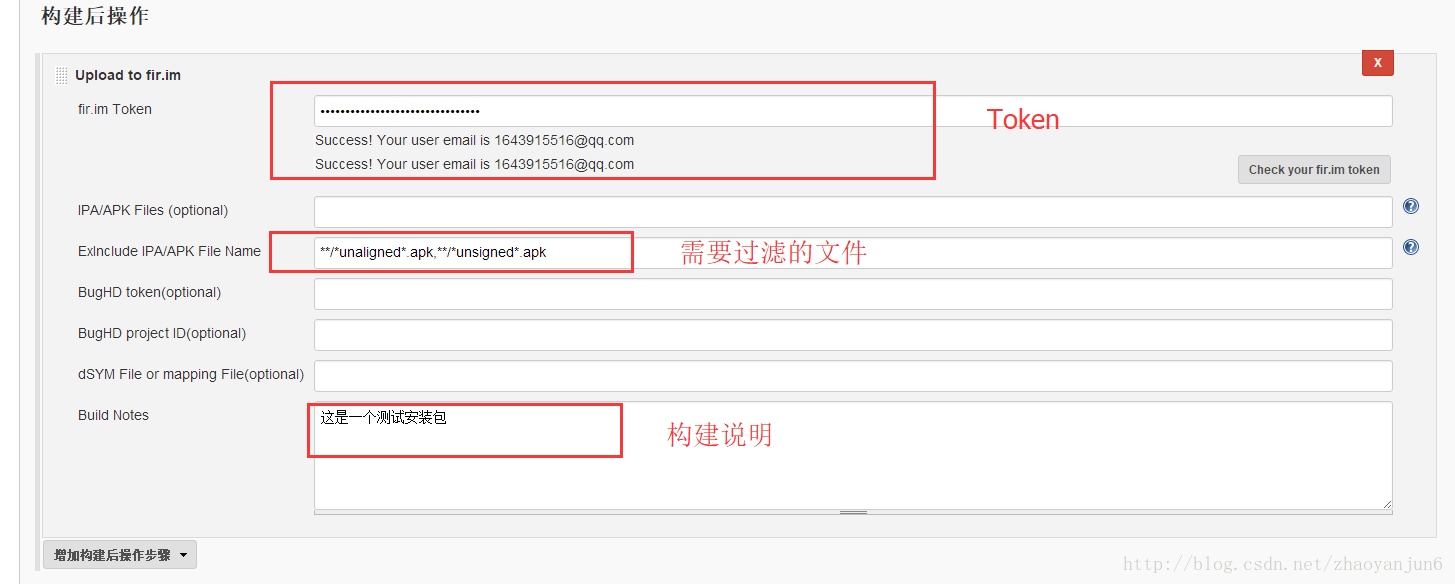Click the 构建后操作 section title
This screenshot has height=584, width=1455.
95,16
